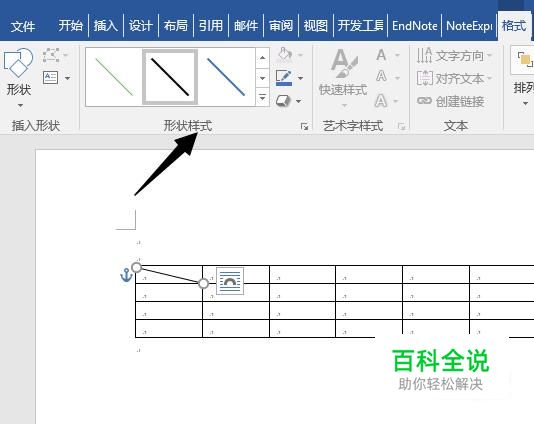Screen dimensions: 534x424
Task: Click the Edit Shape icon
Action: [x=51, y=55]
